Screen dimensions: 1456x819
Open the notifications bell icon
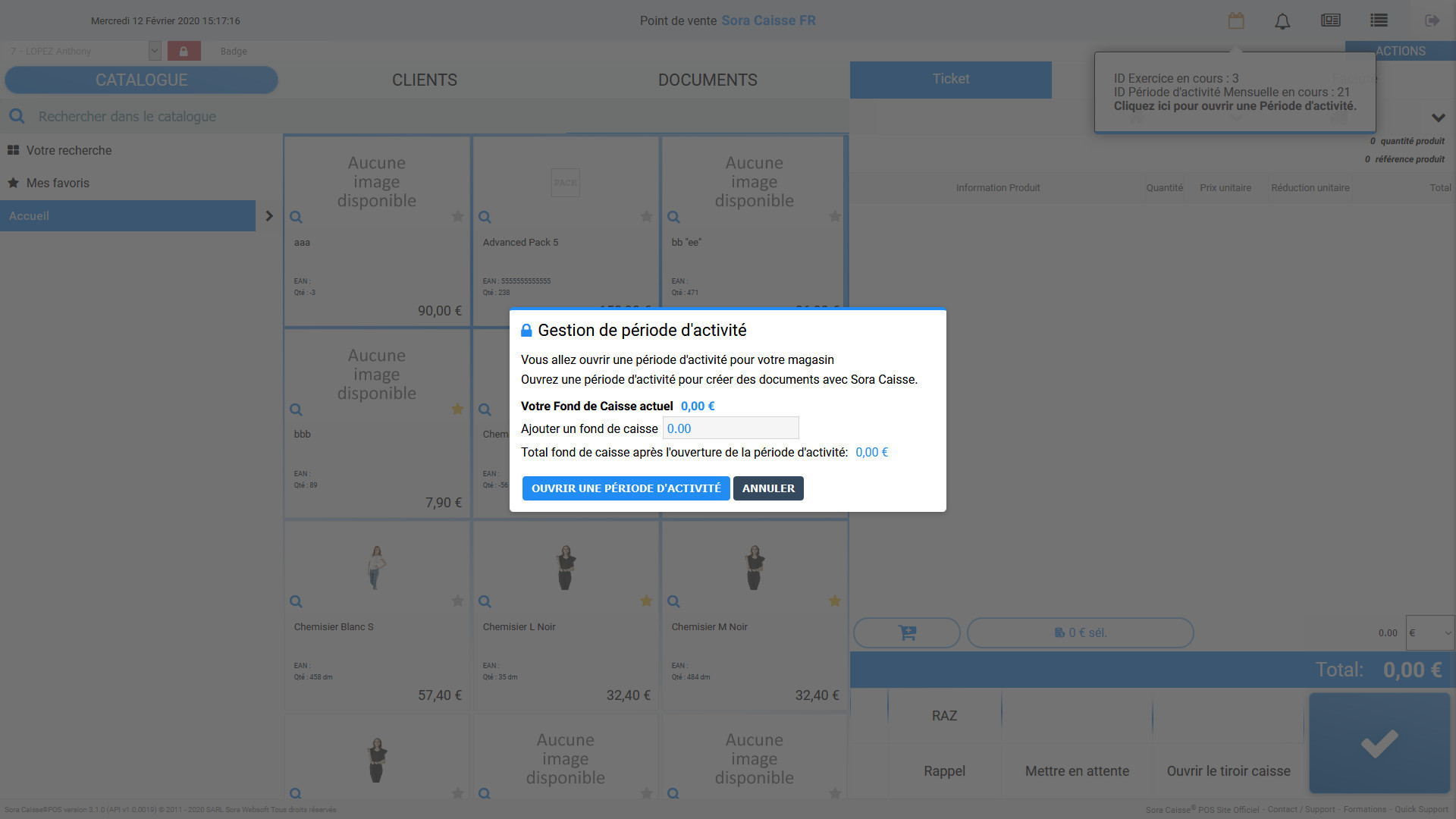1282,21
